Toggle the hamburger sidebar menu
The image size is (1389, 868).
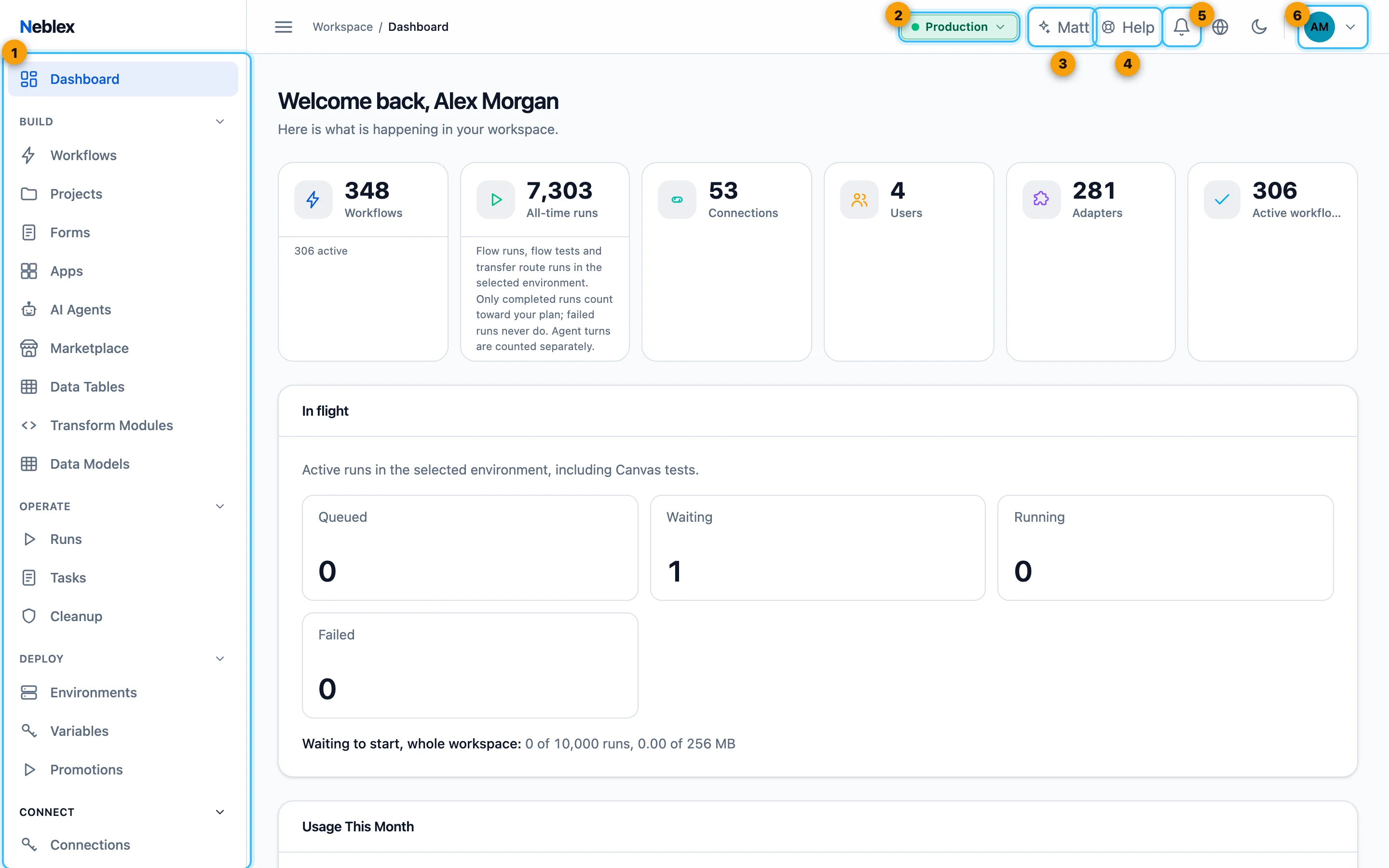[x=283, y=27]
